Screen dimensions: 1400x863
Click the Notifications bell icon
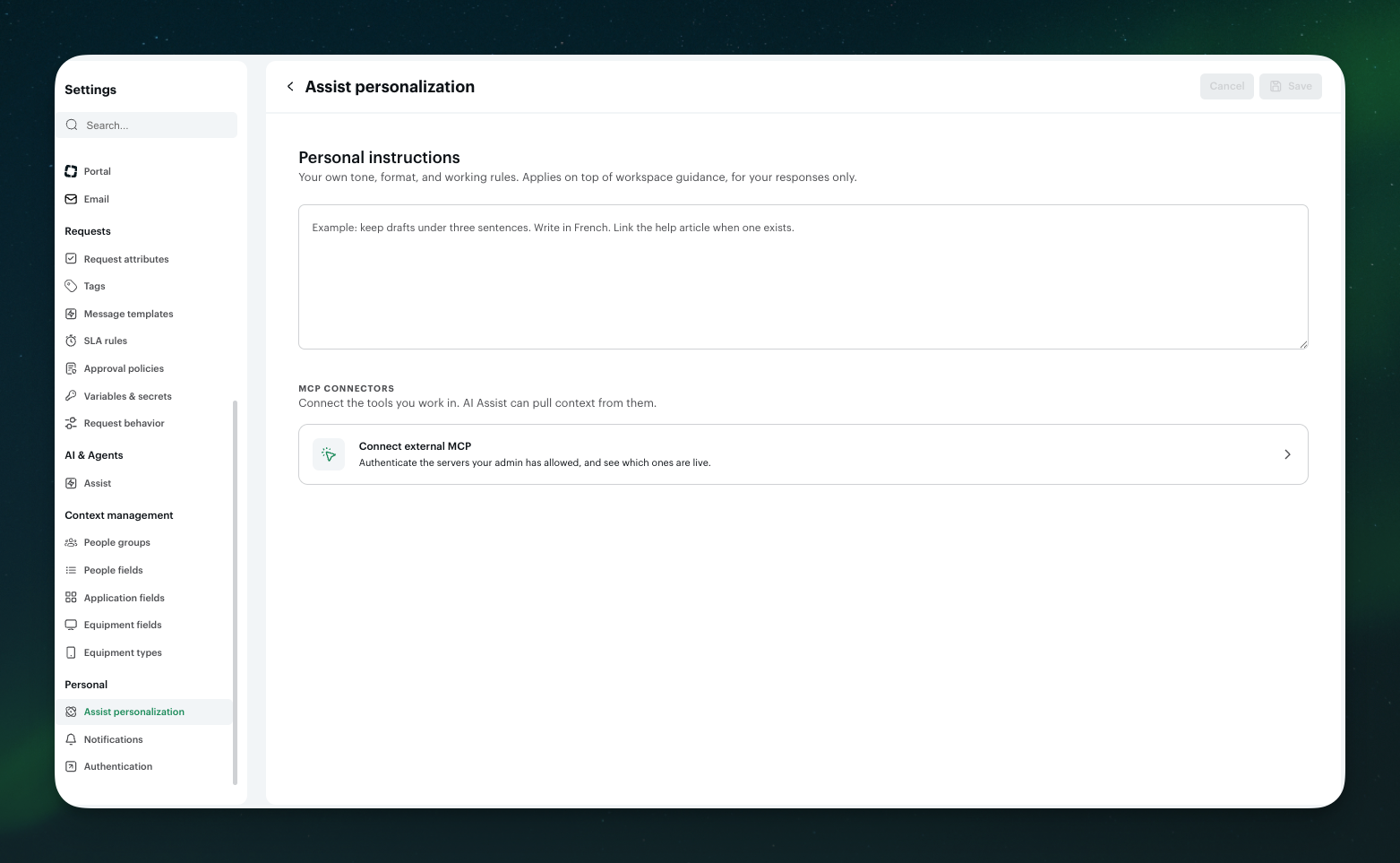71,739
